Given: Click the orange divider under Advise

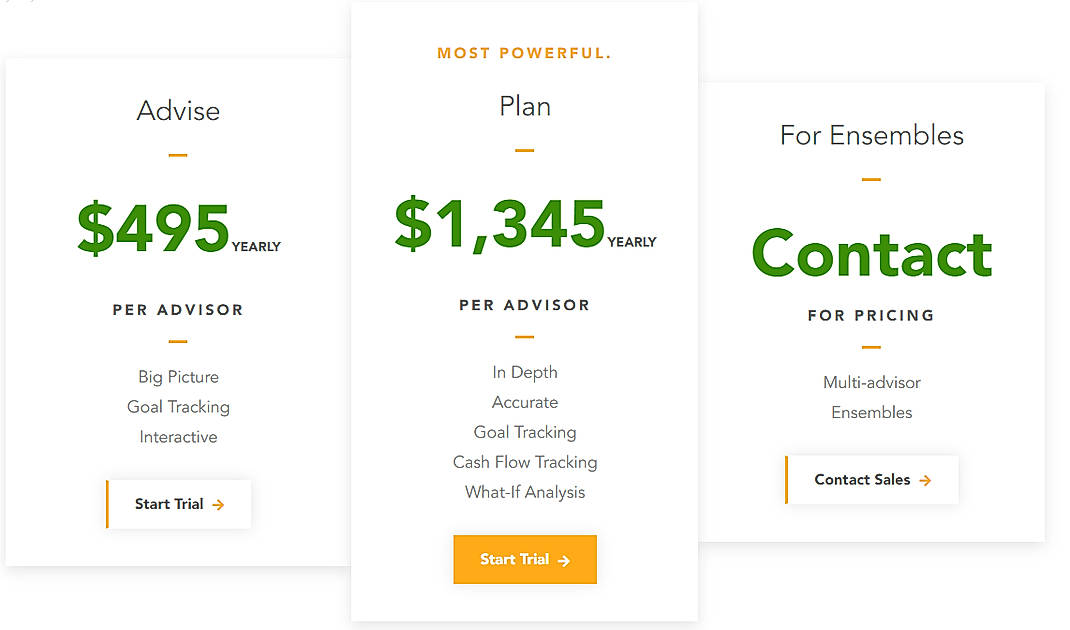Looking at the screenshot, I should click(x=178, y=155).
